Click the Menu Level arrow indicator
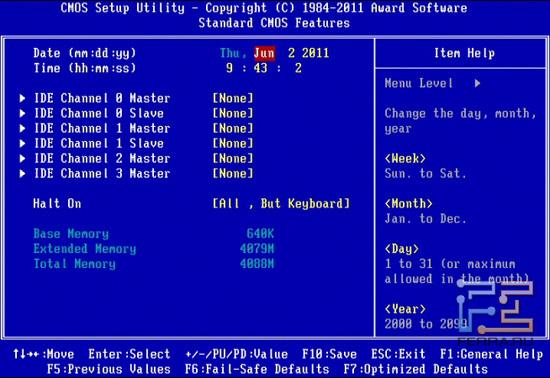The height and width of the screenshot is (378, 550). pyautogui.click(x=477, y=83)
